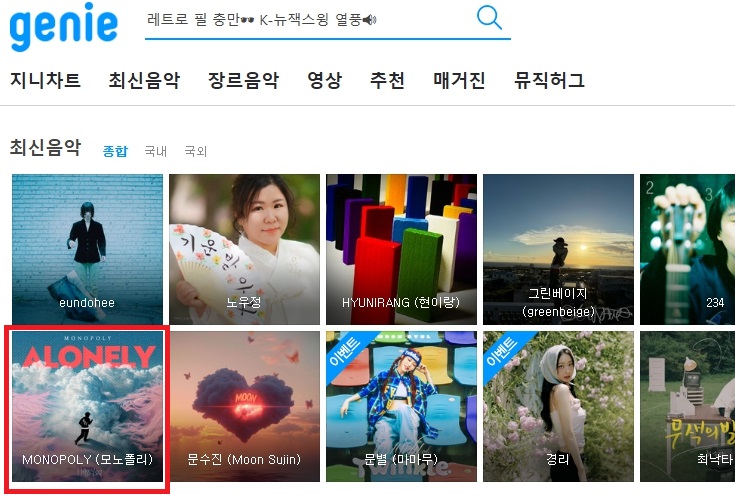Image resolution: width=735 pixels, height=501 pixels.
Task: Click the magnifier search icon
Action: click(x=489, y=17)
